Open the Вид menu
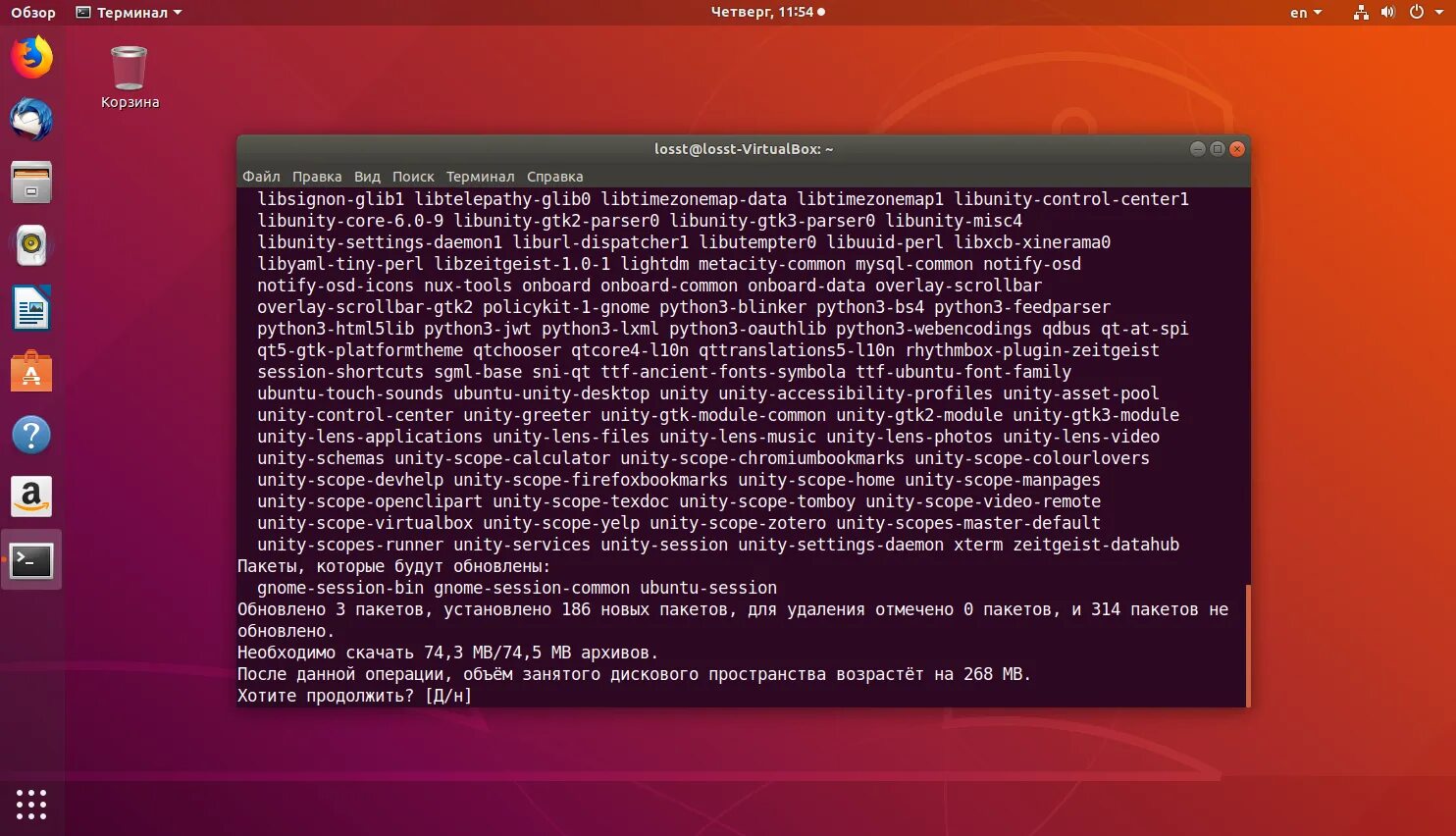This screenshot has width=1456, height=836. [367, 177]
